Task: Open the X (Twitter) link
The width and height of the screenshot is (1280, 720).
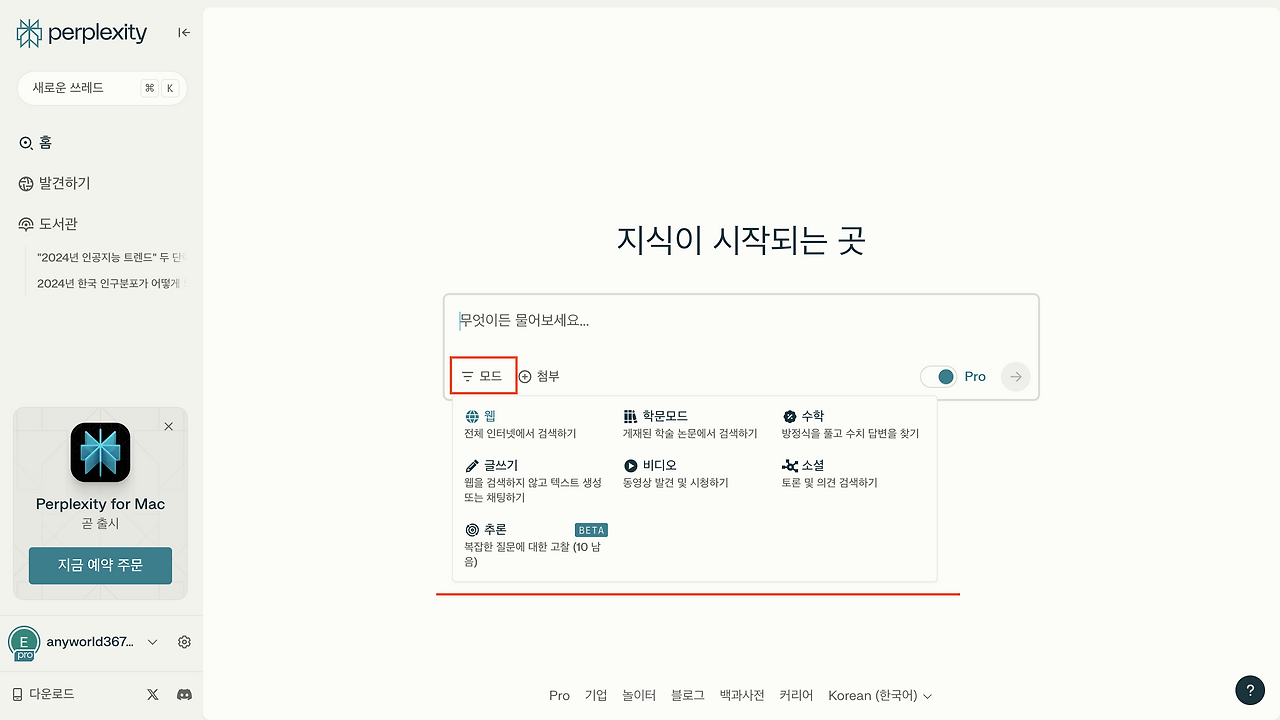Action: point(152,694)
